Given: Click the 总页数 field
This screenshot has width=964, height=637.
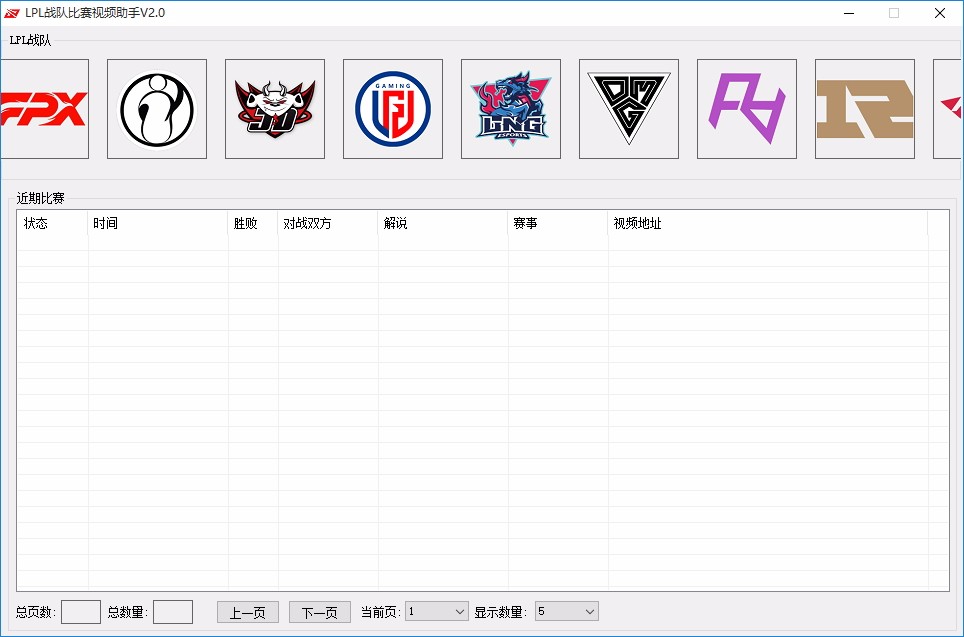Looking at the screenshot, I should (x=81, y=612).
